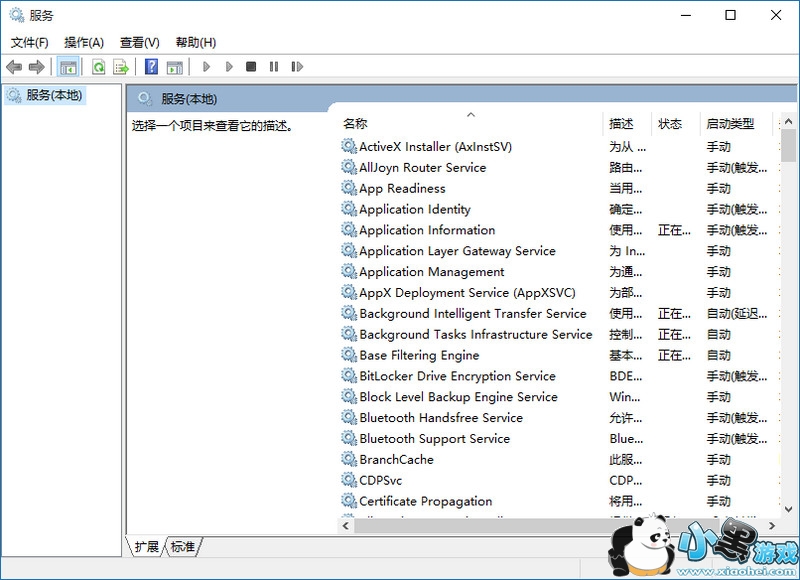Close the 服务 window
Screen dimensions: 800x580
(x=776, y=15)
